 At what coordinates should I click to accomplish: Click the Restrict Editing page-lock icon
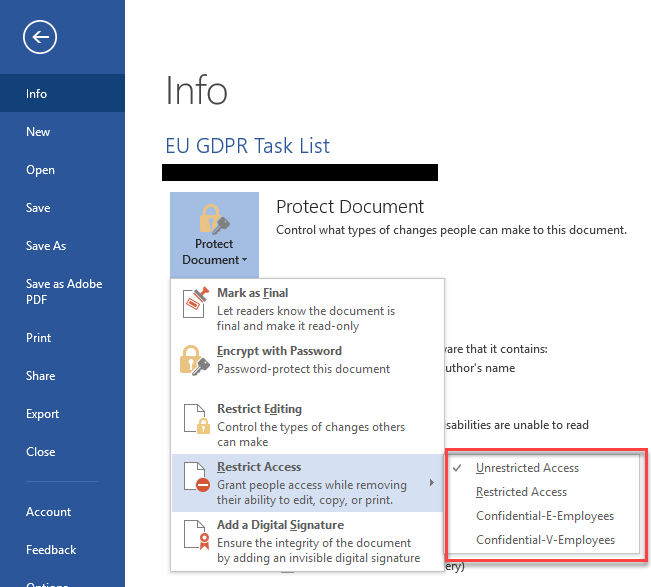[197, 419]
